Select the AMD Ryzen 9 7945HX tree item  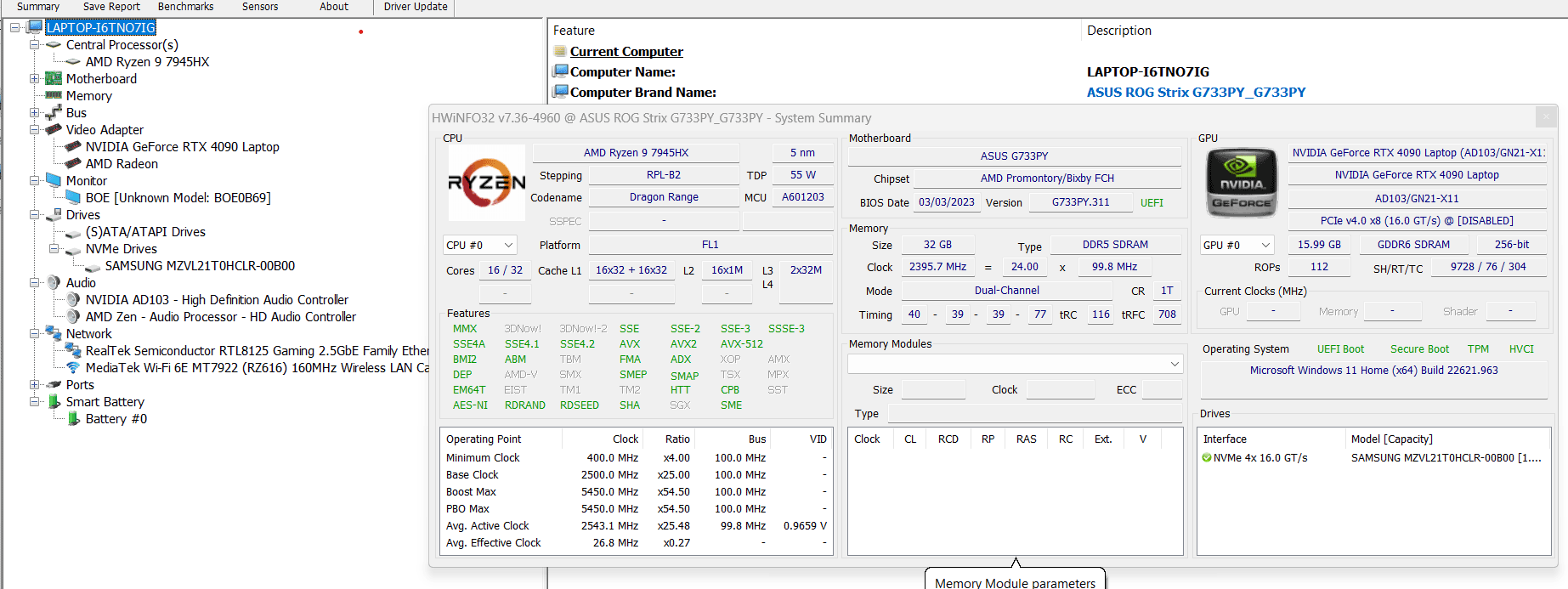(147, 61)
